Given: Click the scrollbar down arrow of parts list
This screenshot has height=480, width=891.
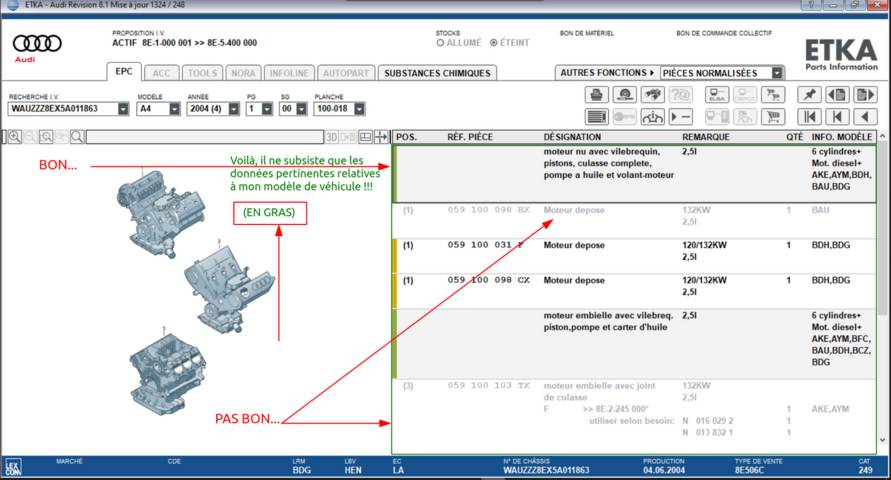Looking at the screenshot, I should pos(882,440).
